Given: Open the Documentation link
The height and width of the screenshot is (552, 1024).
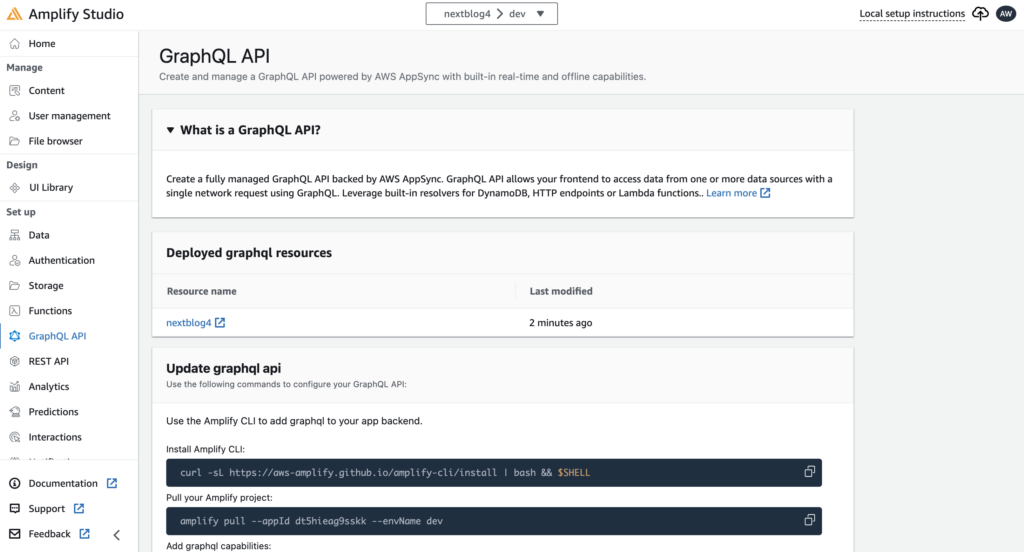Looking at the screenshot, I should (x=63, y=483).
